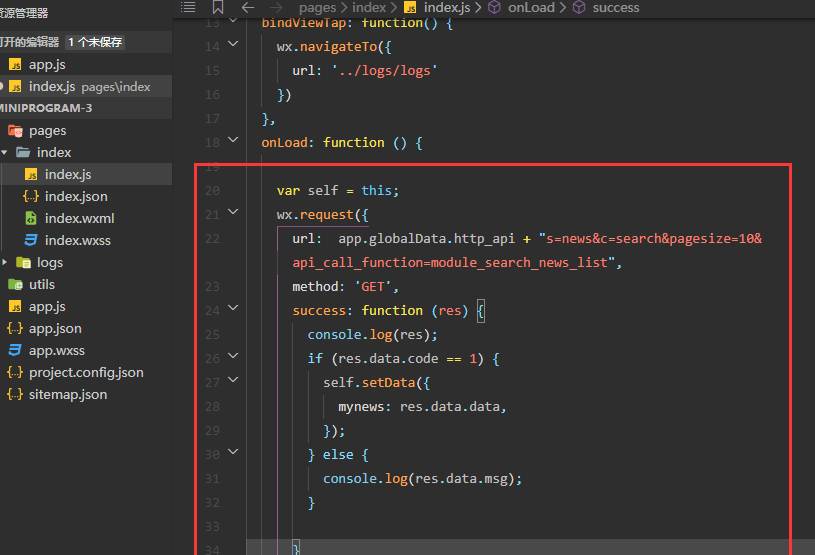Image resolution: width=815 pixels, height=555 pixels.
Task: Click the project.config.json braces icon
Action: (x=15, y=372)
